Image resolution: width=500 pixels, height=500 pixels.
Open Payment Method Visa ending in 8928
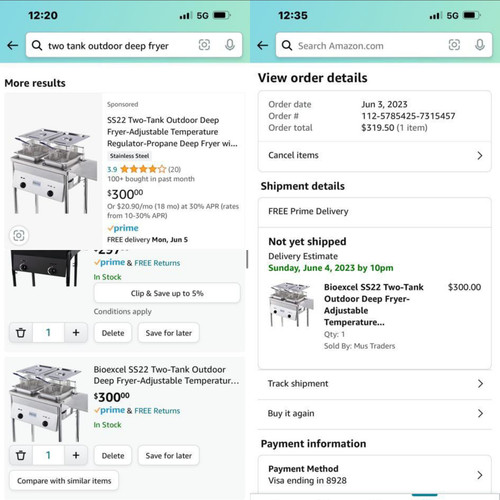[375, 474]
